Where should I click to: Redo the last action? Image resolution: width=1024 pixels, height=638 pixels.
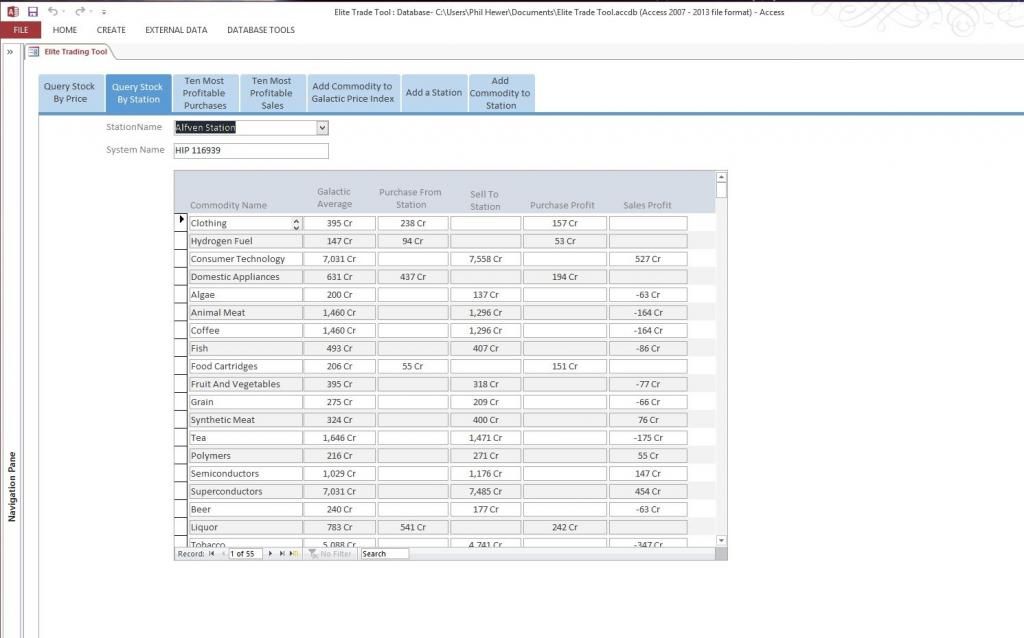80,11
